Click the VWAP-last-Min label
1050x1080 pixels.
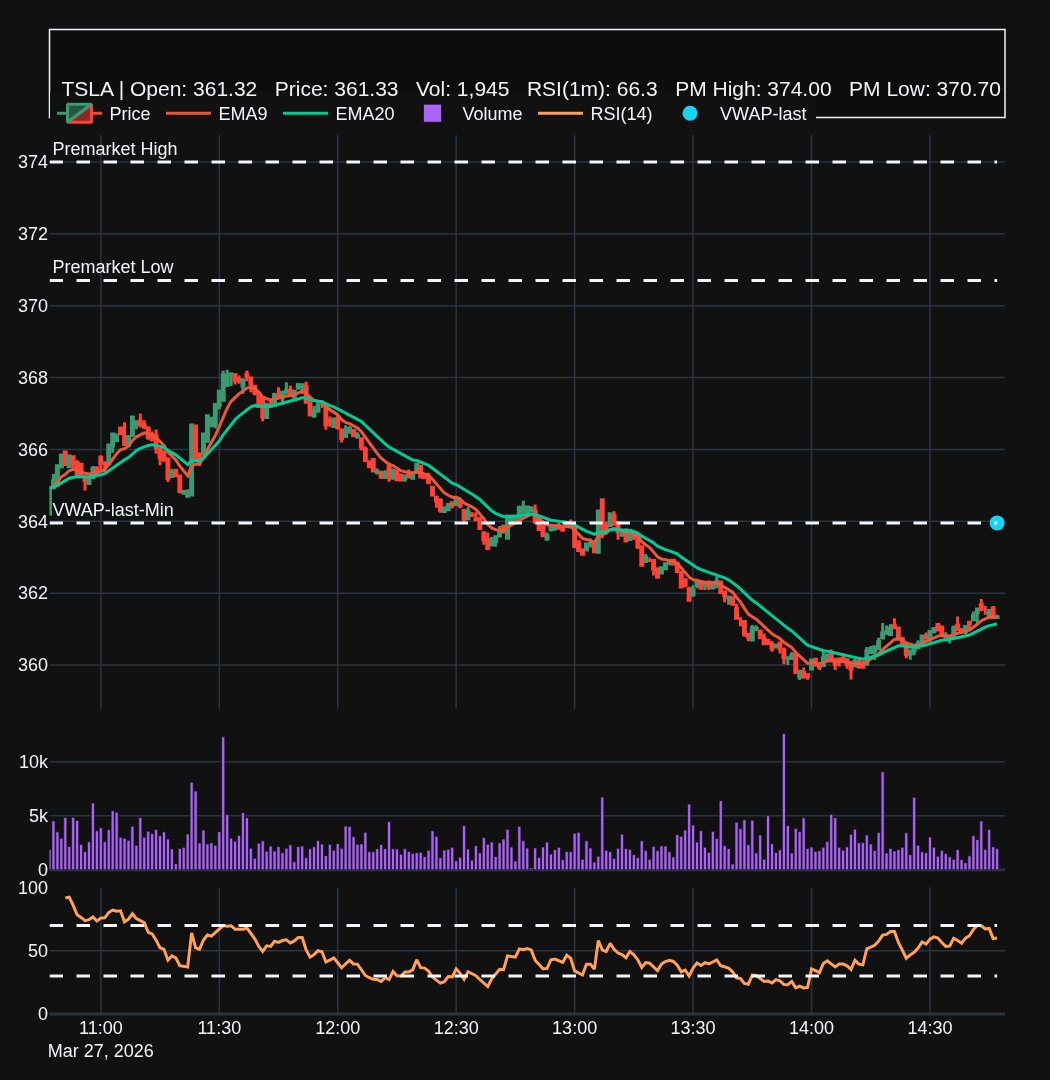(x=113, y=510)
